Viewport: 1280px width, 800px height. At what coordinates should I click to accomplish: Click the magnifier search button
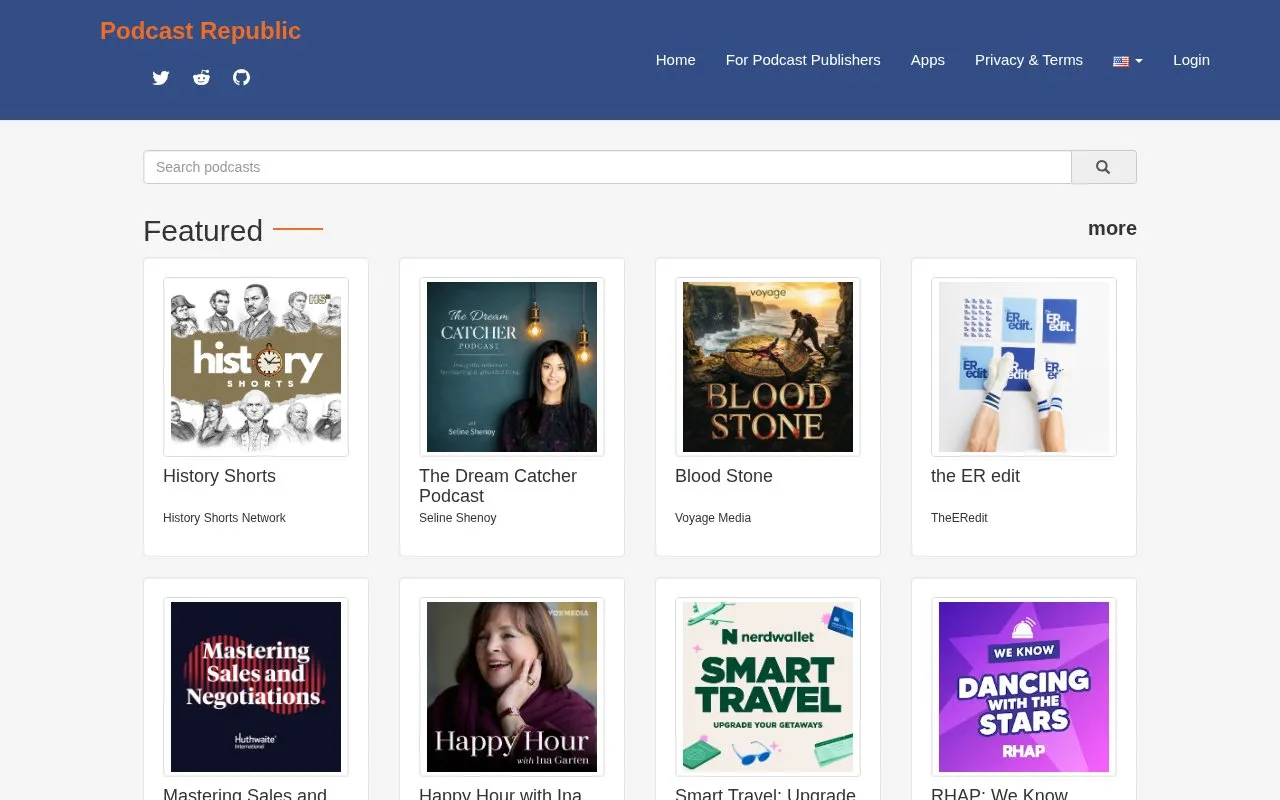point(1103,167)
